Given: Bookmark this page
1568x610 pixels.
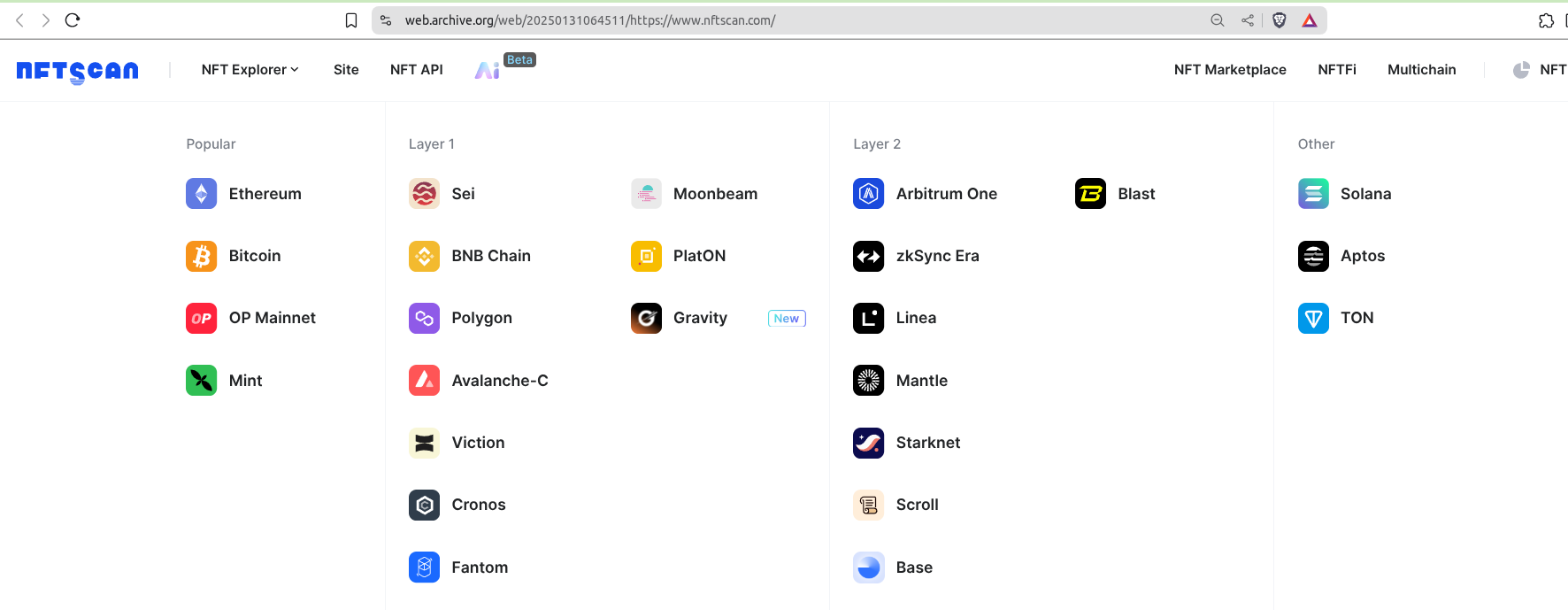Looking at the screenshot, I should coord(351,20).
